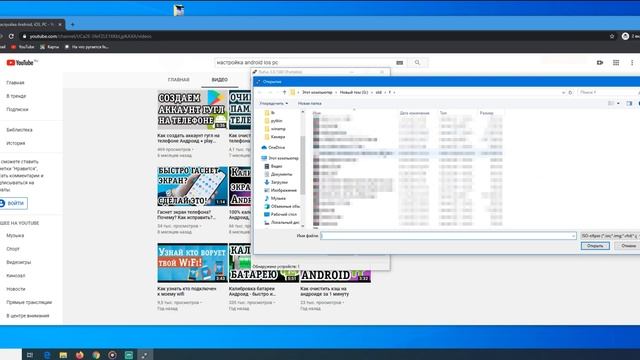
Task: Open the YouTube apps grid icon
Action: (x=616, y=62)
